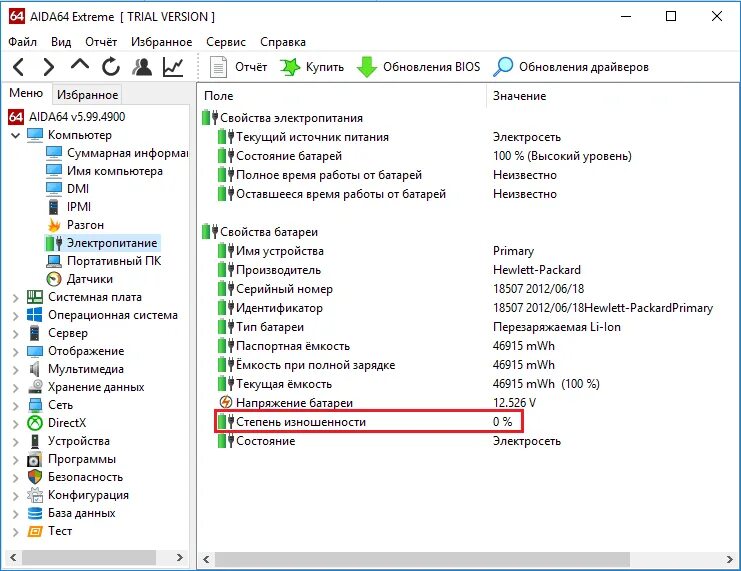Click the Датчики gauge icon
This screenshot has height=571, width=741.
pos(54,279)
